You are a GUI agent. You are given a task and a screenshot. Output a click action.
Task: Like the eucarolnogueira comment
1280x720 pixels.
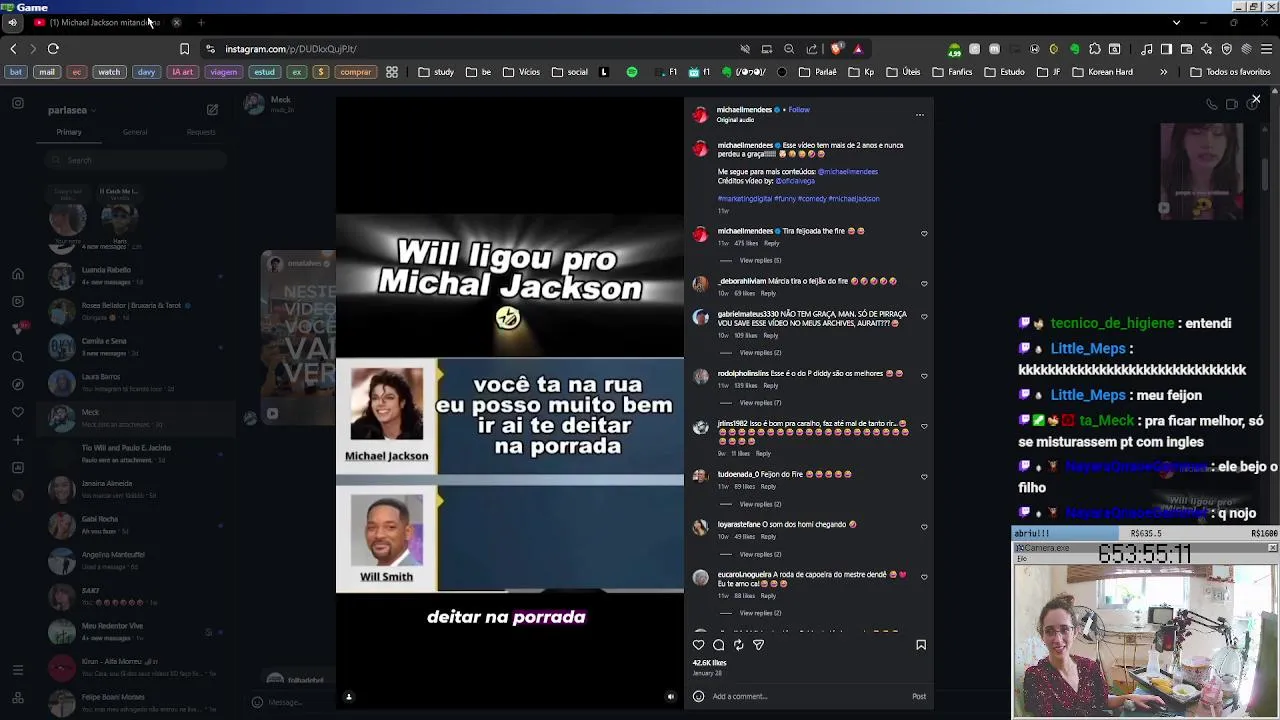[924, 577]
